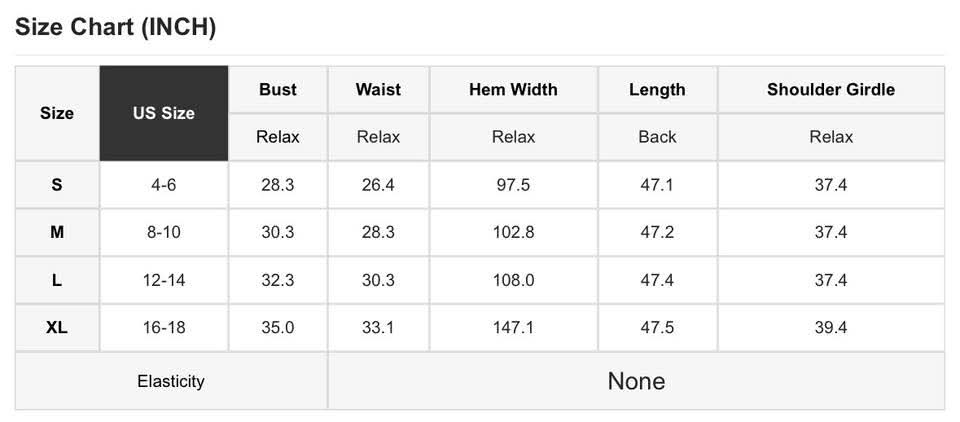Click the Hem Width column header

(513, 89)
